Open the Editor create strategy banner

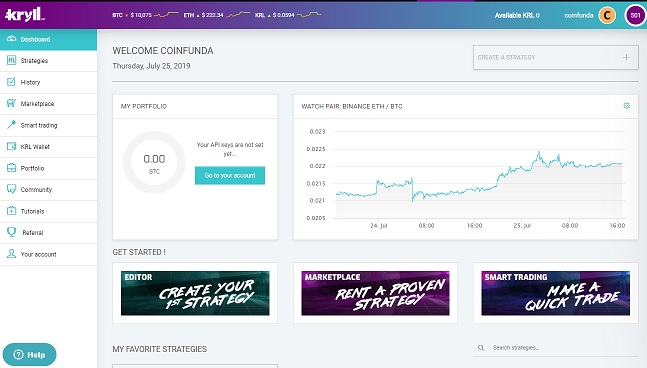click(195, 293)
